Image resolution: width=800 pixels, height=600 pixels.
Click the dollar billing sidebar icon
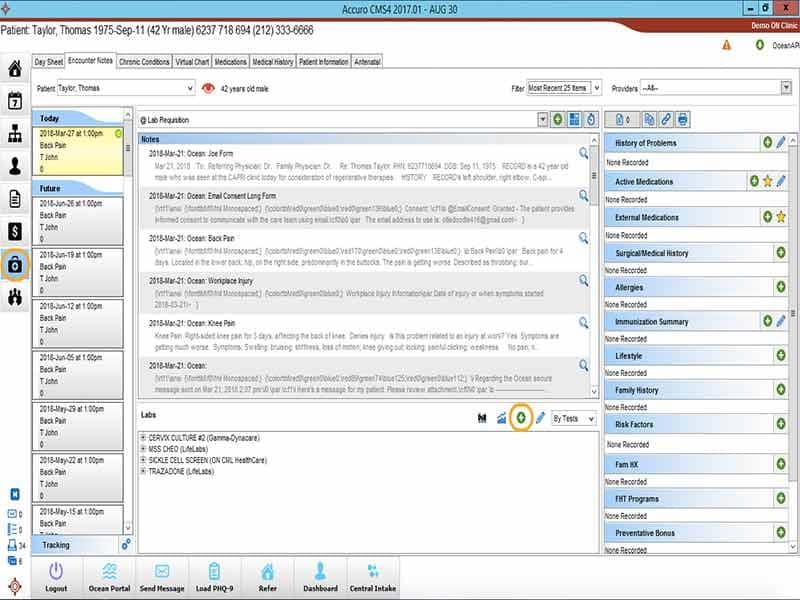pyautogui.click(x=15, y=231)
